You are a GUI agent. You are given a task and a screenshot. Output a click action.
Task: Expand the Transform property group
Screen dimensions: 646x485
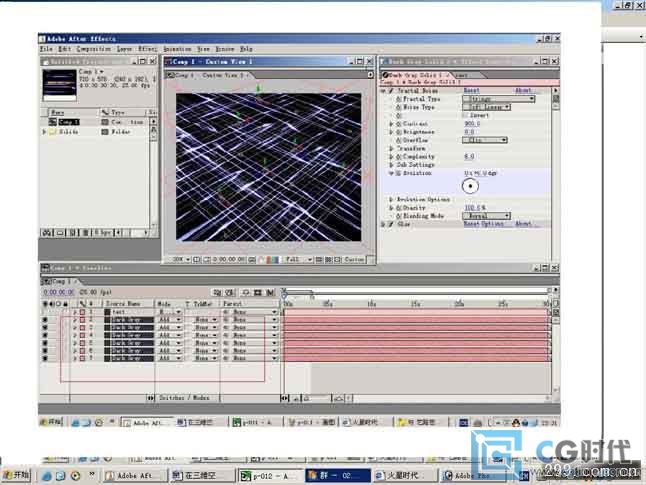click(391, 148)
